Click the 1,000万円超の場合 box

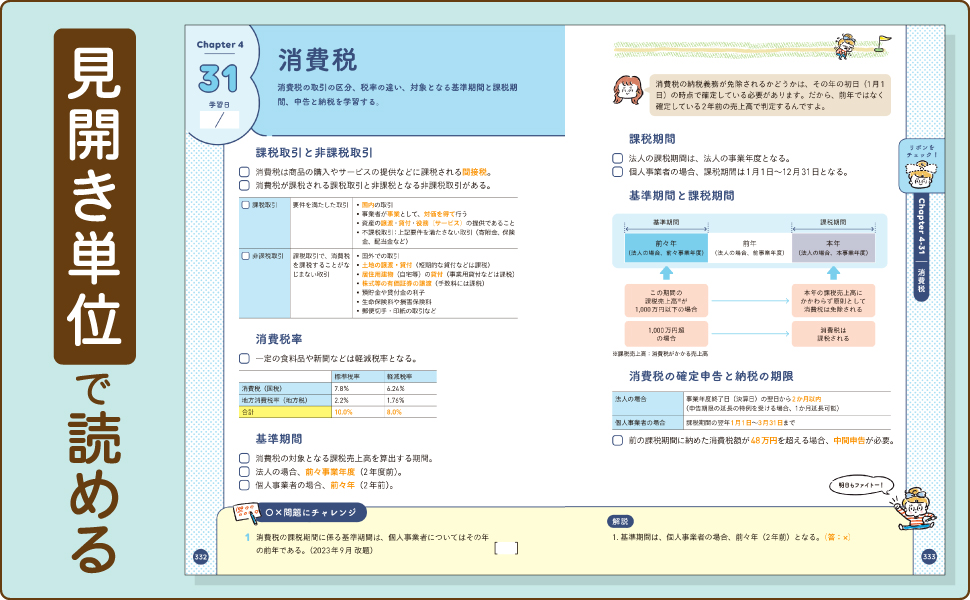666,334
